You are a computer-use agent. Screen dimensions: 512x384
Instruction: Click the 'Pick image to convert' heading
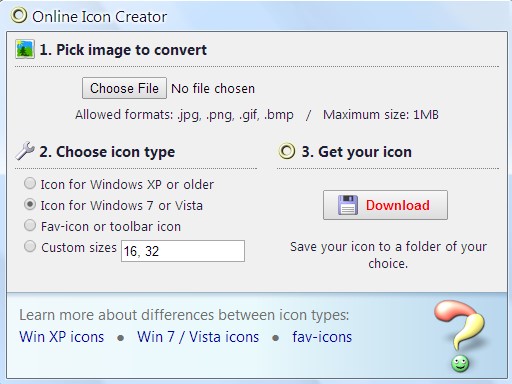123,50
